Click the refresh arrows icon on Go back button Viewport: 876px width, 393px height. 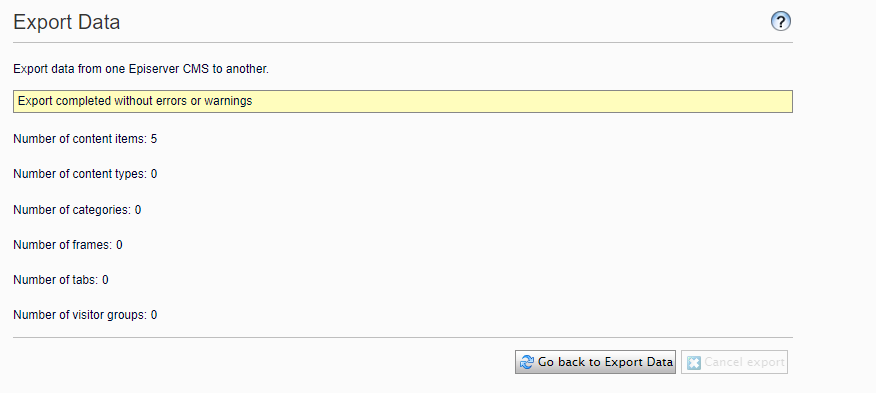pos(527,362)
